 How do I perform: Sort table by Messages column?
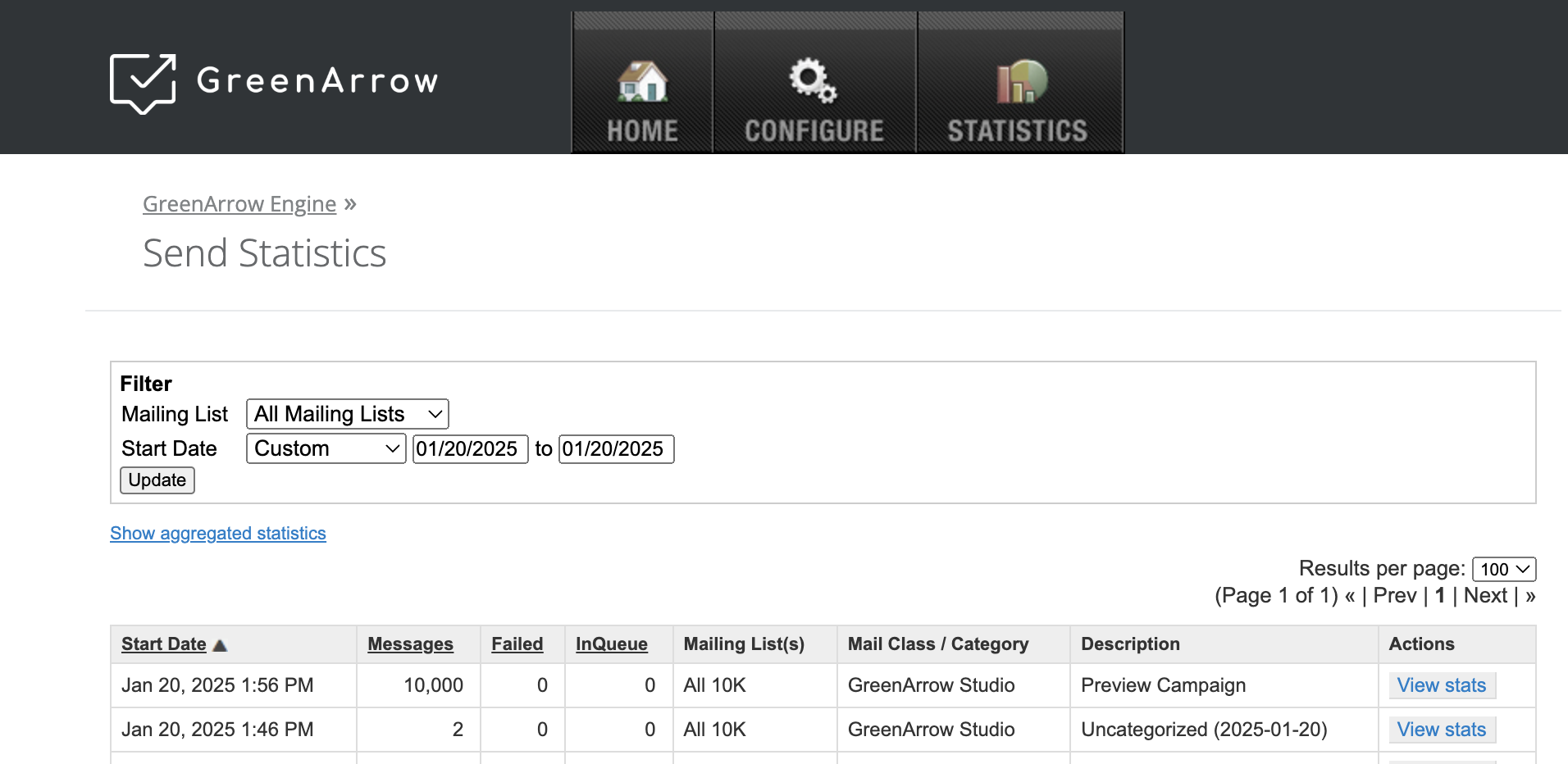pyautogui.click(x=410, y=644)
